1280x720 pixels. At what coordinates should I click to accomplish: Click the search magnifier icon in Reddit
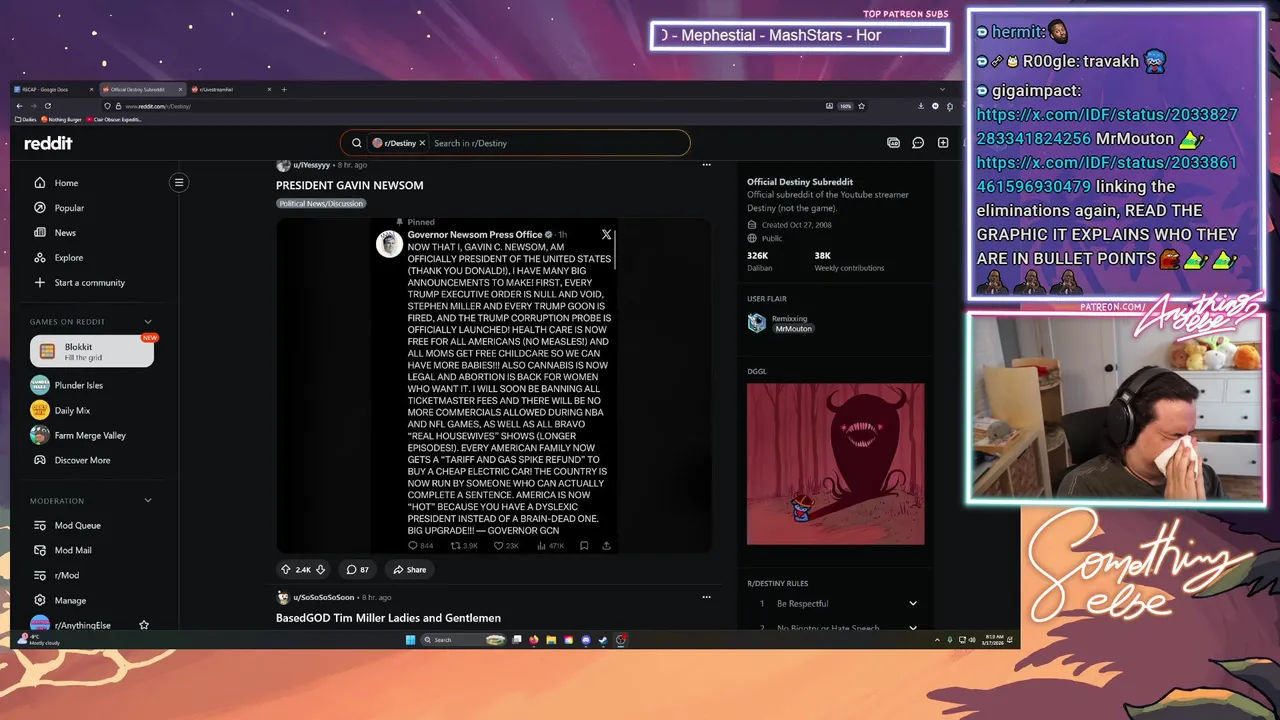[x=357, y=143]
